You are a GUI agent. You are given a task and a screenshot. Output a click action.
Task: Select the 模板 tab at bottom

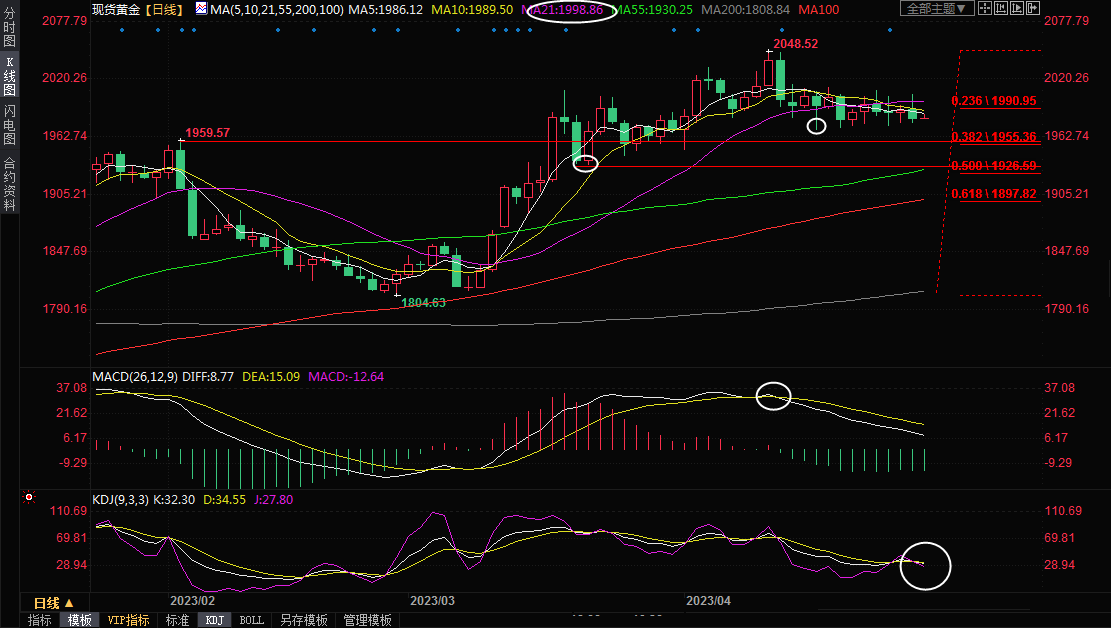pos(81,620)
